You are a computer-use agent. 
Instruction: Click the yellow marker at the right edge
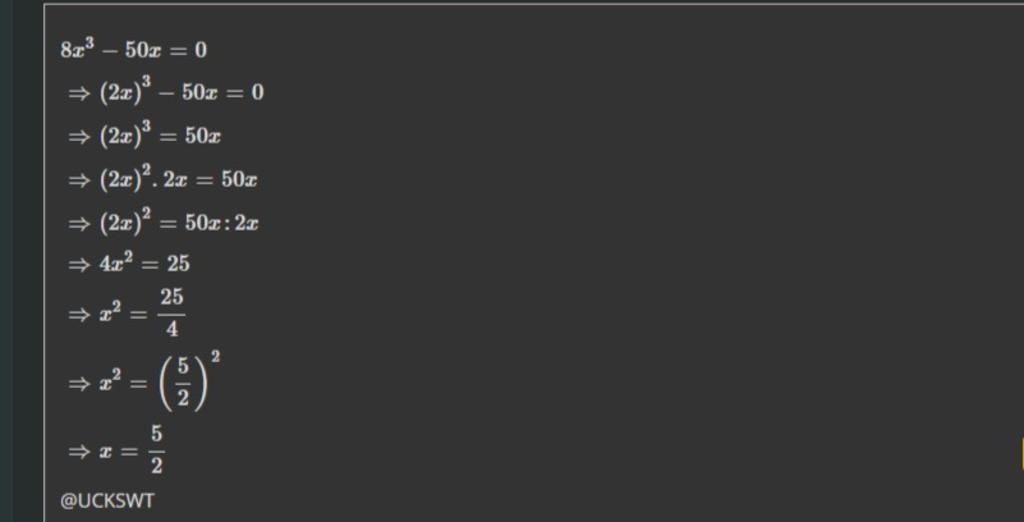tap(1020, 452)
